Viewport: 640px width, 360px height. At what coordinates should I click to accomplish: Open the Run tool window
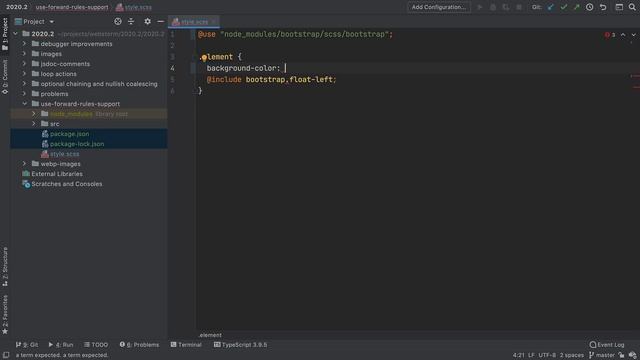pyautogui.click(x=61, y=344)
